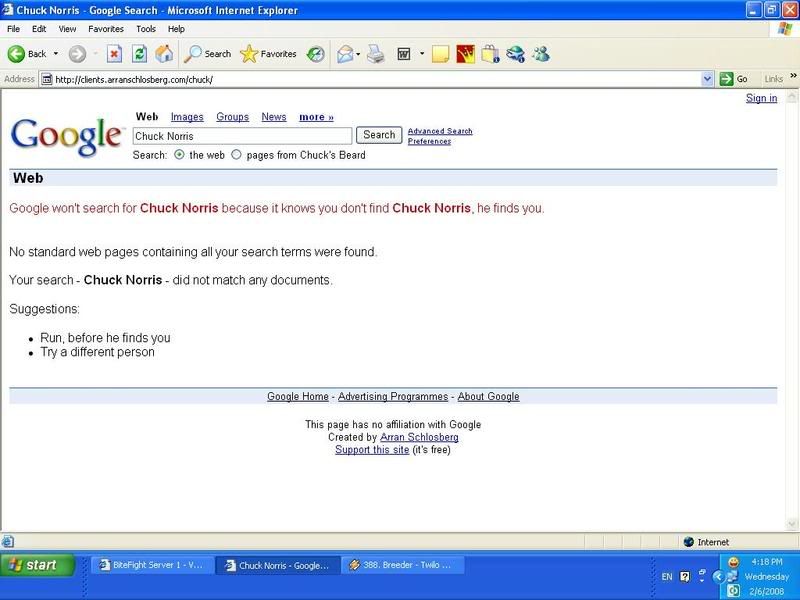Viewport: 800px width, 600px height.
Task: Open the Favorites menu
Action: 106,29
